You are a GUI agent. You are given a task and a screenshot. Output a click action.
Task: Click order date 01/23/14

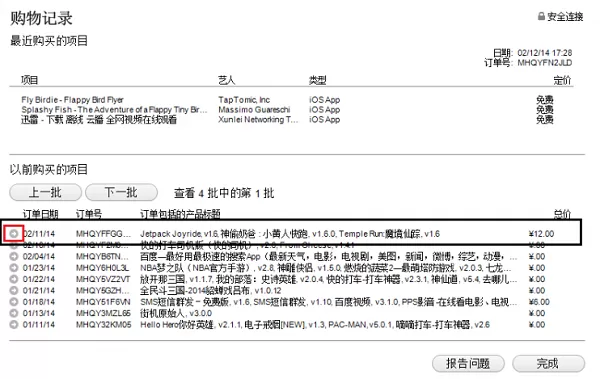point(39,268)
